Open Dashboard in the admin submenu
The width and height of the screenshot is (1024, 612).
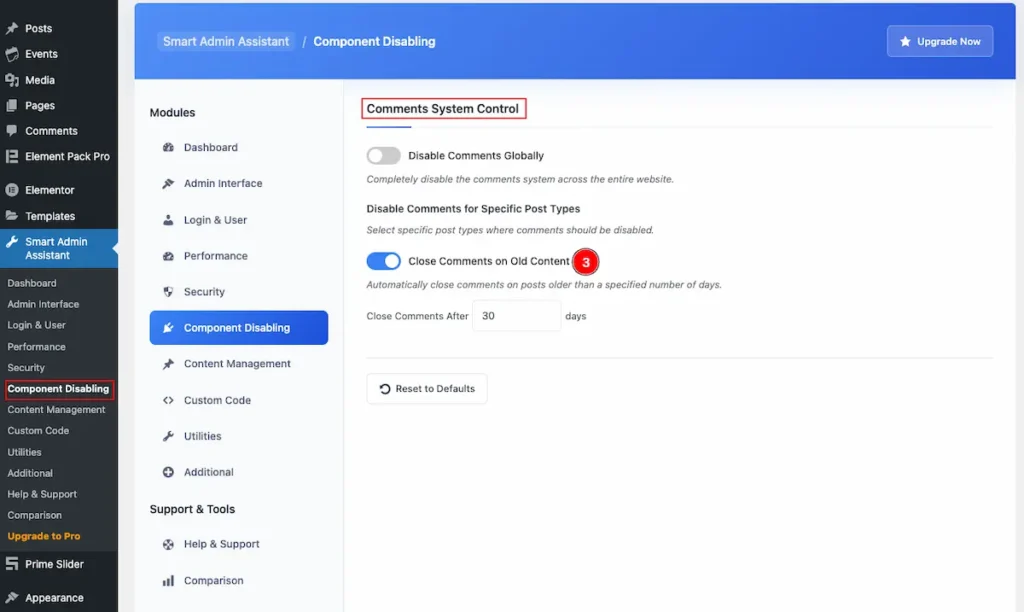32,283
